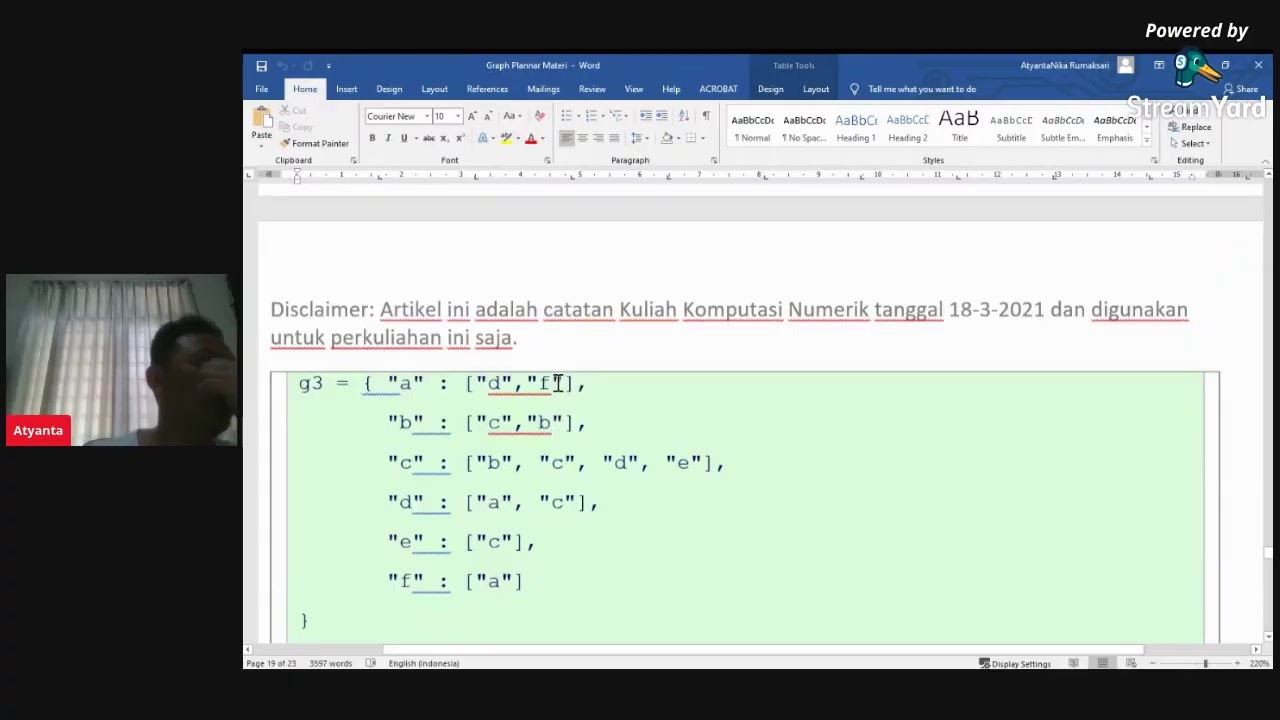1280x720 pixels.
Task: Open the font size dropdown showing 10
Action: pos(458,116)
